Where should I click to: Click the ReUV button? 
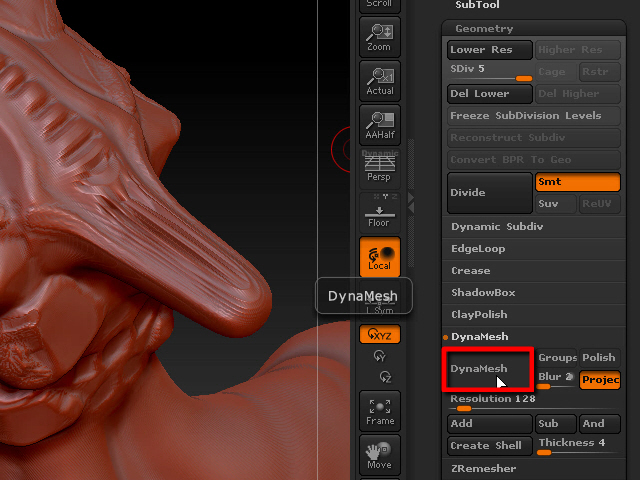click(600, 204)
